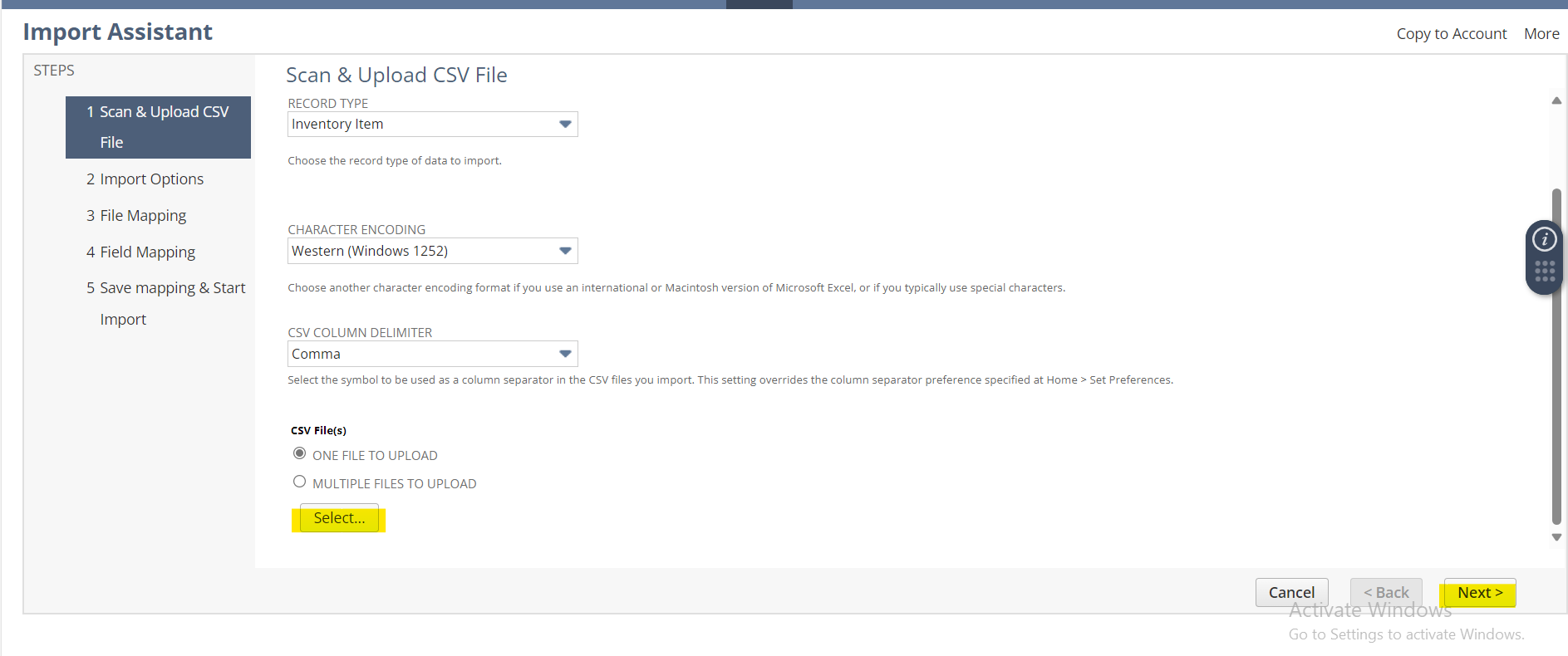This screenshot has height=656, width=1568.
Task: Open the Character Encoding dropdown
Action: click(x=432, y=251)
